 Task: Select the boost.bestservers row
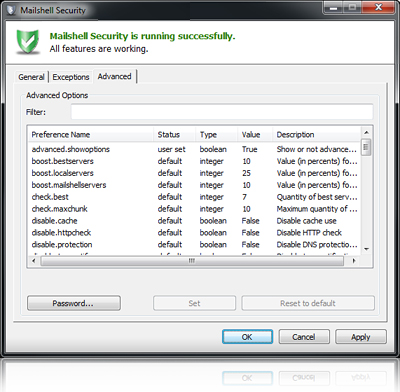[194, 161]
